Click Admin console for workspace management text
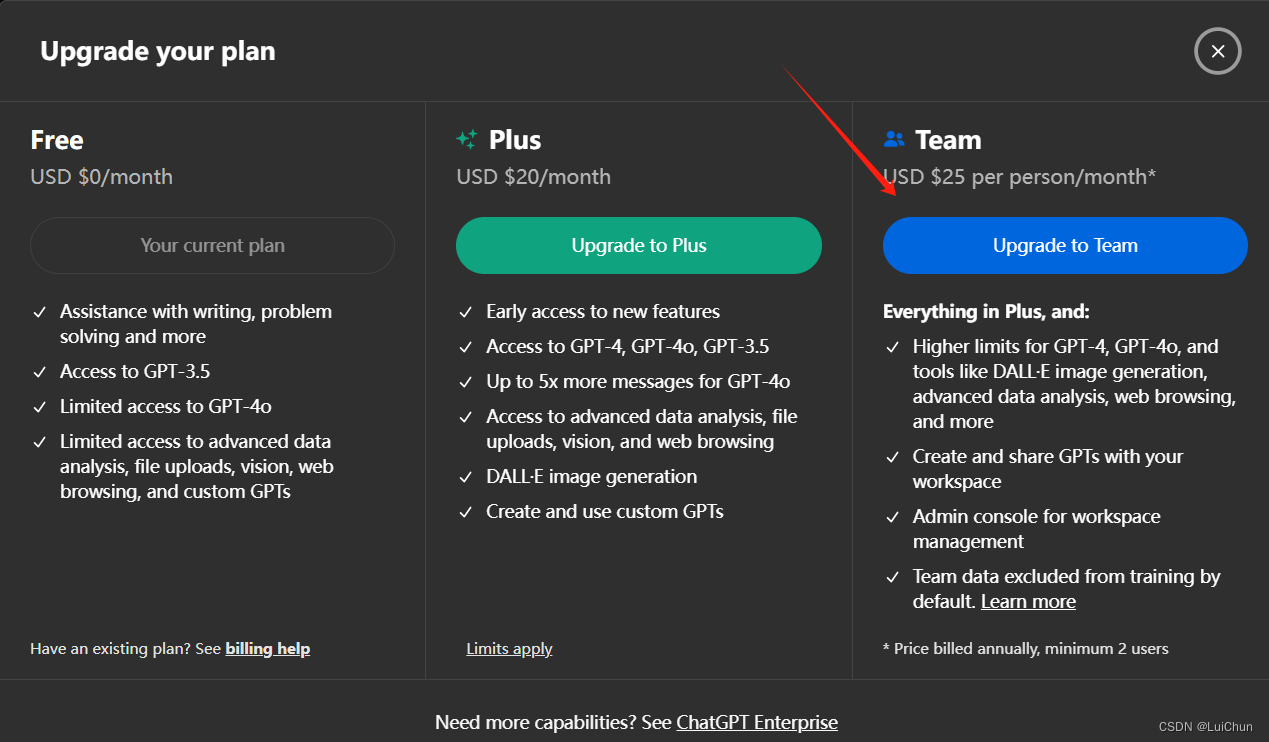Viewport: 1269px width, 742px height. (x=1037, y=529)
